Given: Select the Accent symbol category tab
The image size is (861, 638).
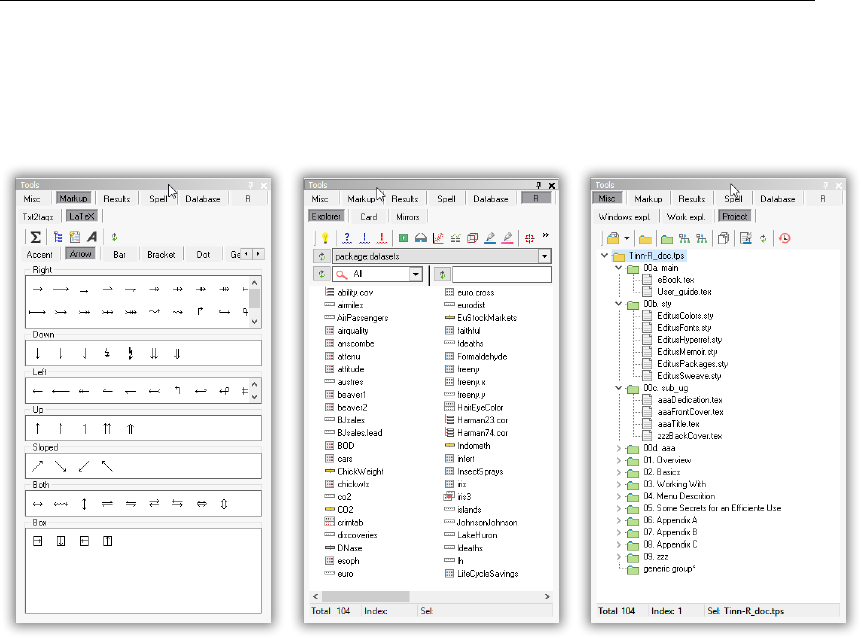Looking at the screenshot, I should tap(40, 255).
